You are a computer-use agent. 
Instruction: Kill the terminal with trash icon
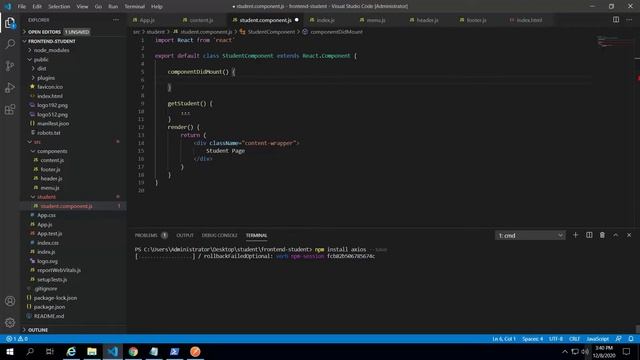point(602,235)
